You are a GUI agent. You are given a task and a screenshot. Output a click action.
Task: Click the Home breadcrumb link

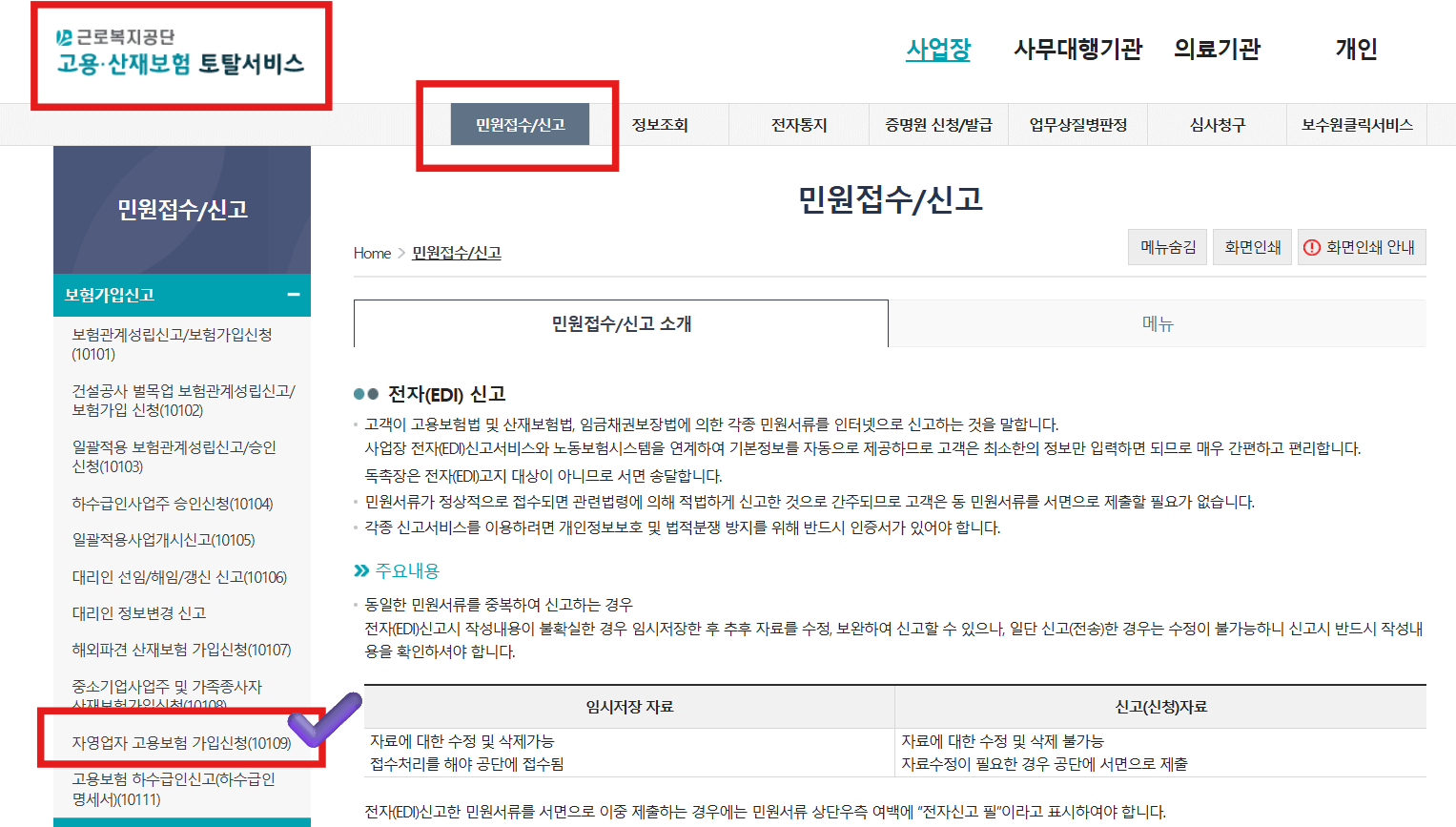[x=372, y=253]
